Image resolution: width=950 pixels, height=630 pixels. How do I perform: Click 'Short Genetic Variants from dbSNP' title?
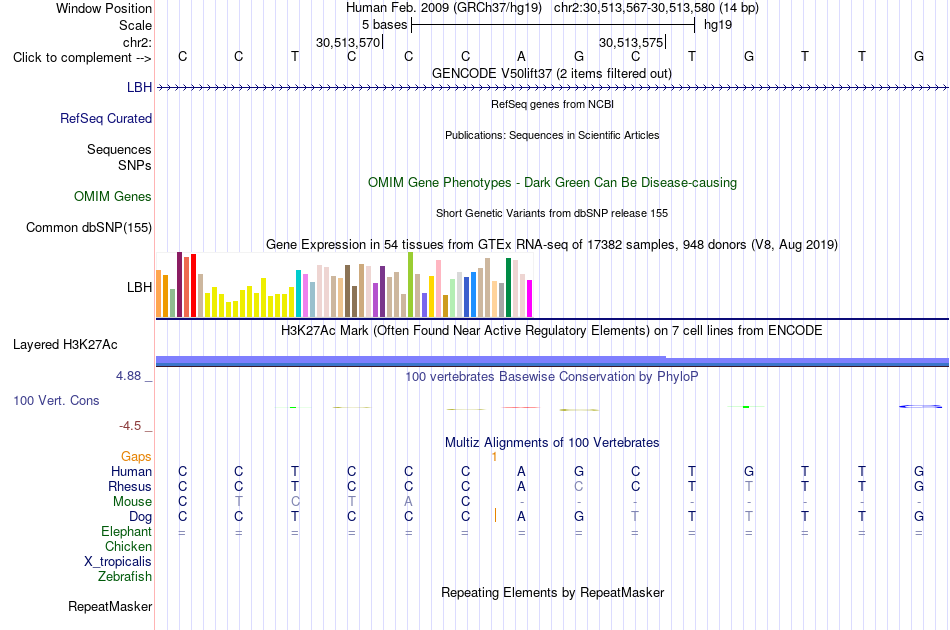click(552, 213)
